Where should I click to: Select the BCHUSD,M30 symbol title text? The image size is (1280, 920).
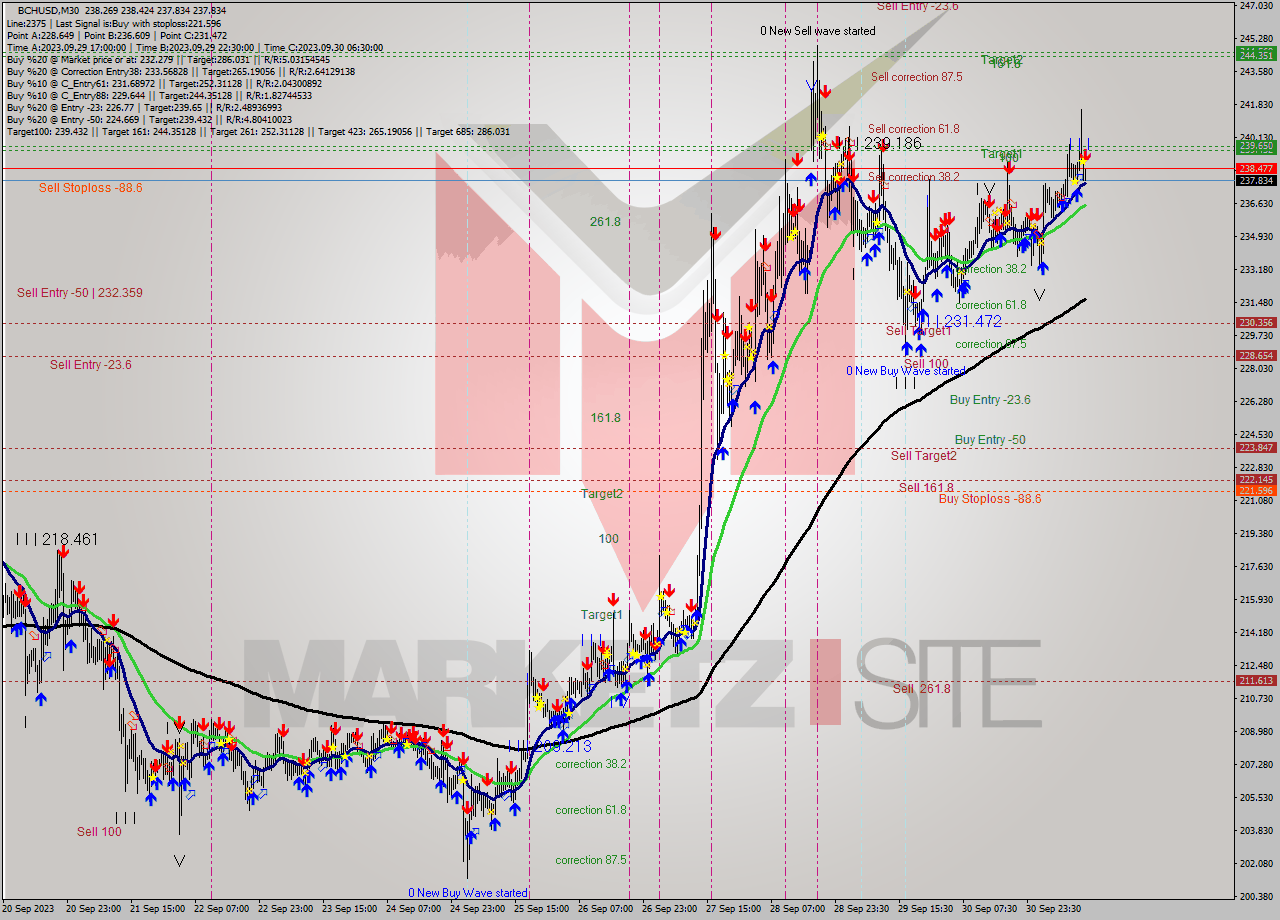point(49,9)
